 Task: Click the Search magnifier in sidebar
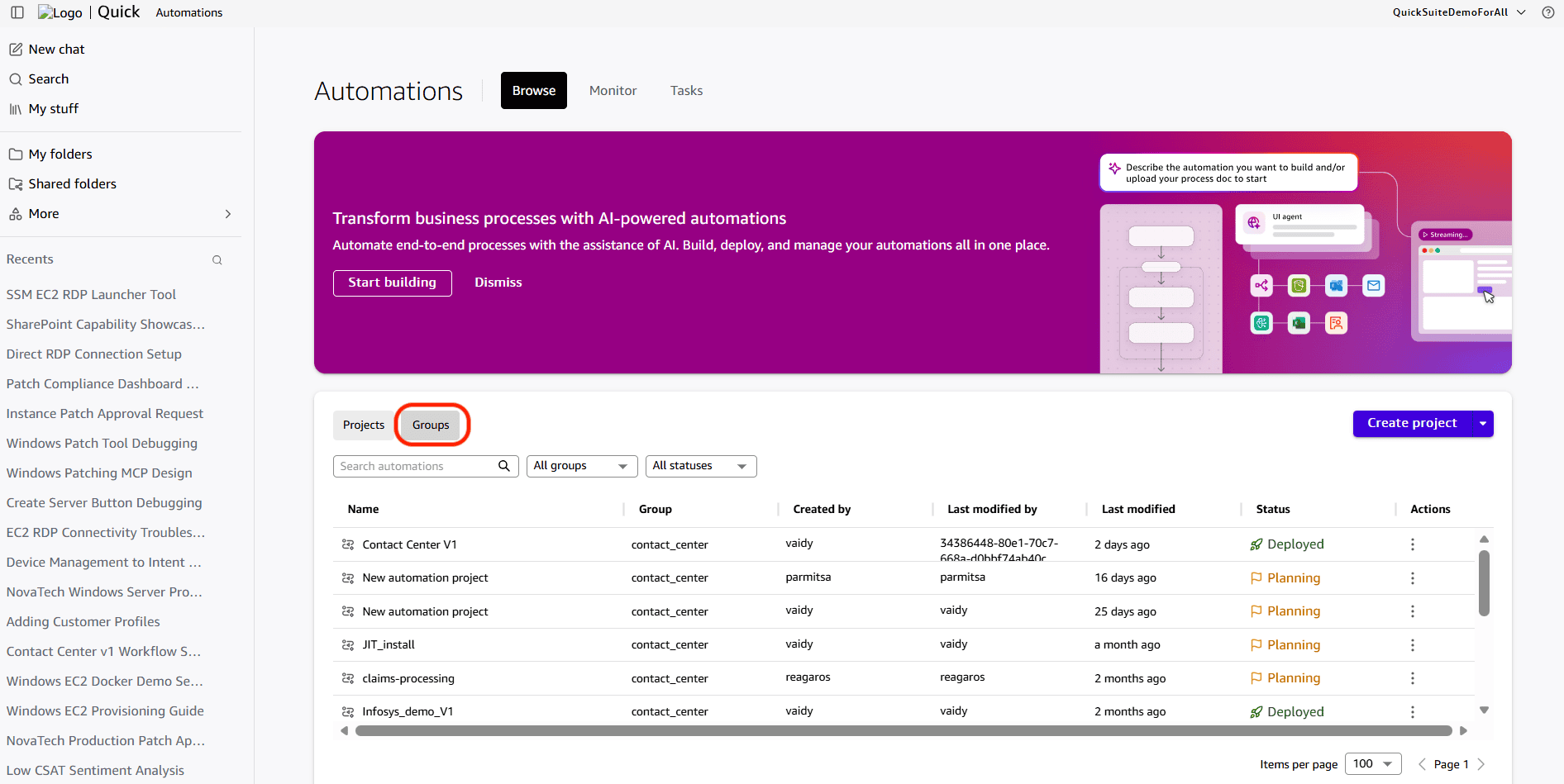(x=16, y=79)
